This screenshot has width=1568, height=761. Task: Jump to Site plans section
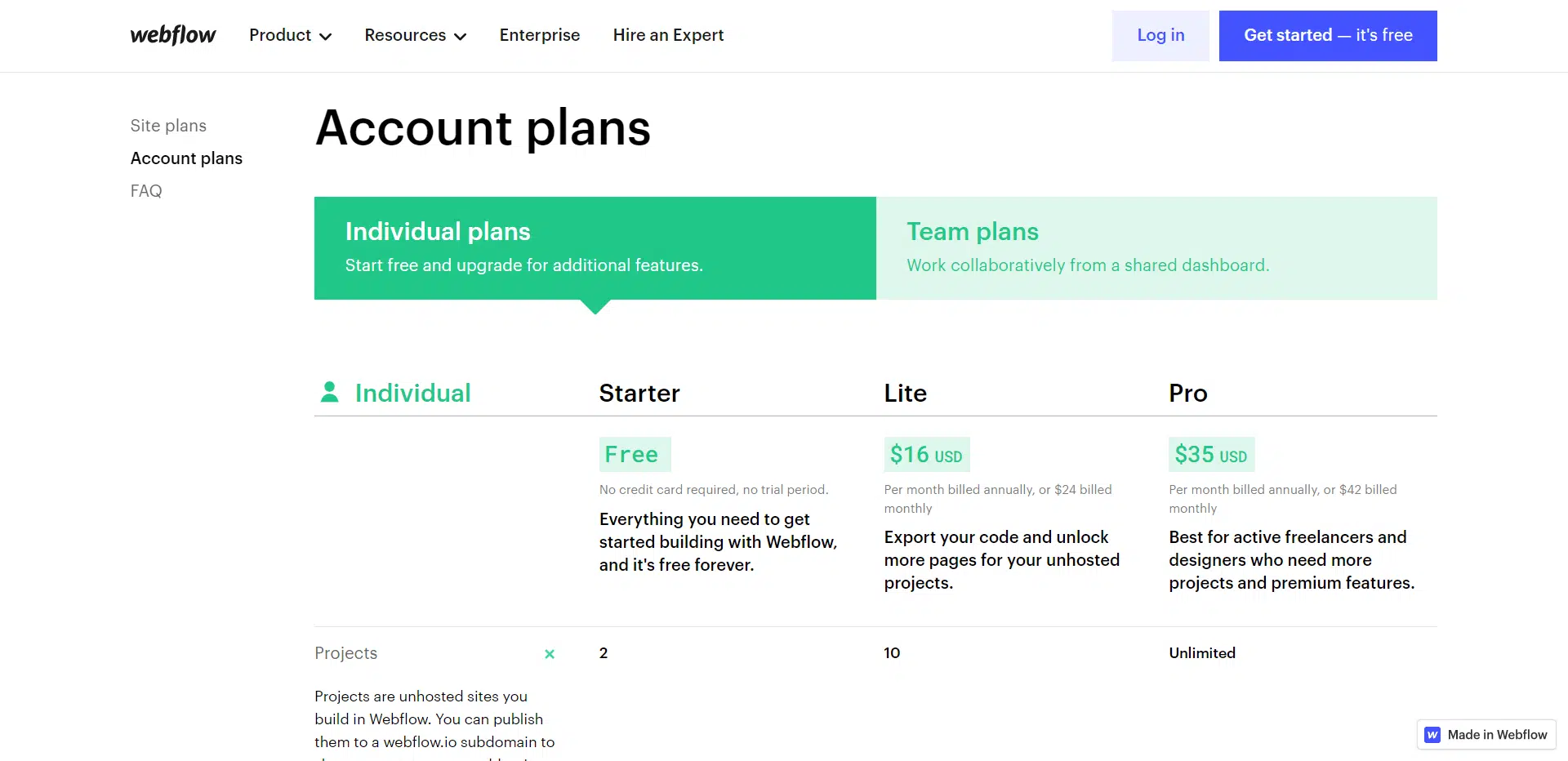point(168,126)
